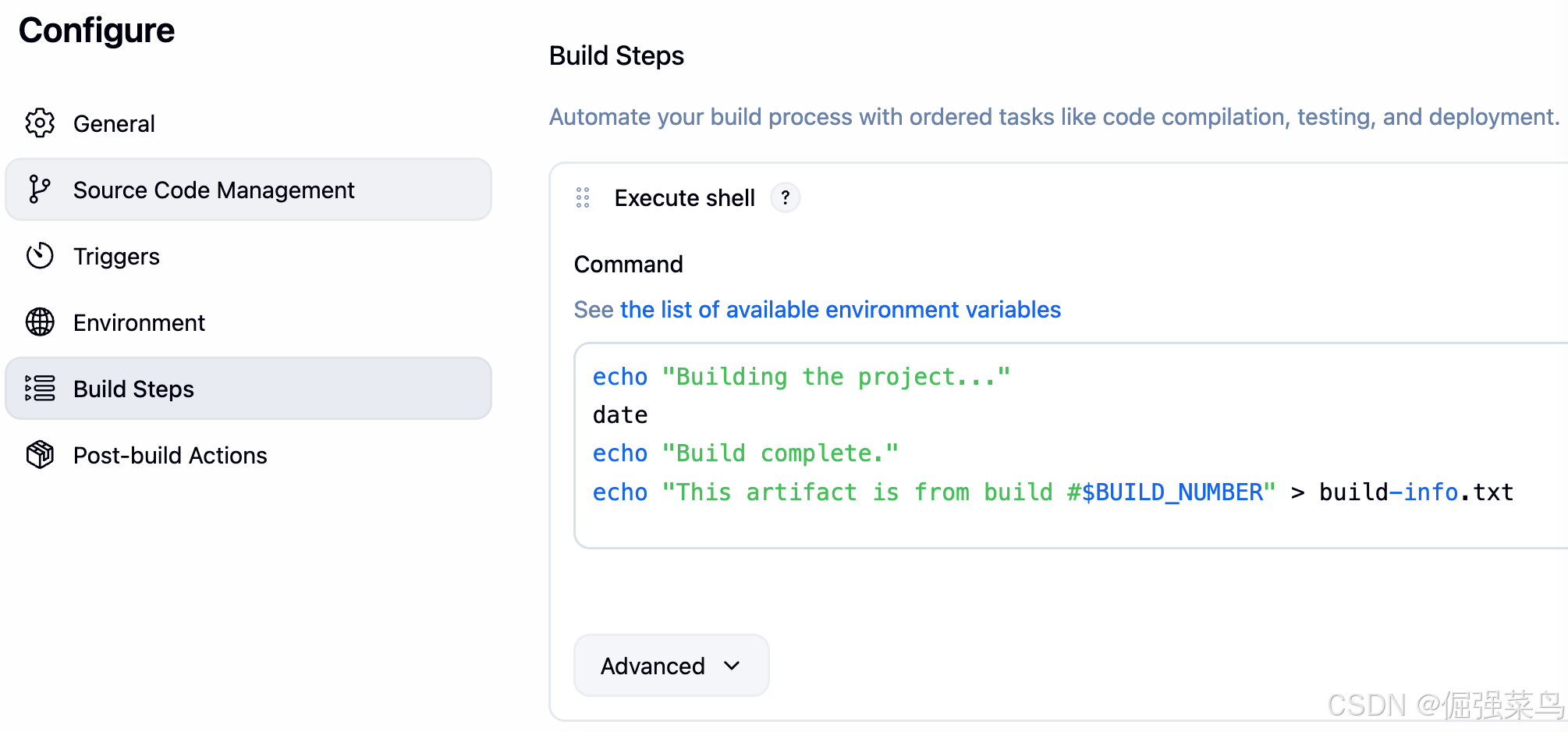The height and width of the screenshot is (732, 1568).
Task: Click the General gear icon
Action: (40, 123)
